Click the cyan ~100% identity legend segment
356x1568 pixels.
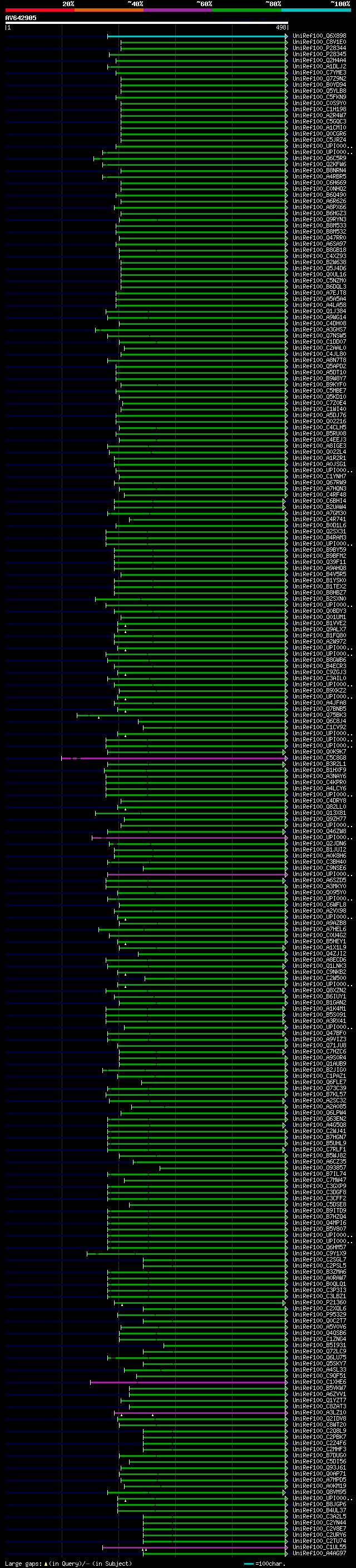tap(317, 10)
